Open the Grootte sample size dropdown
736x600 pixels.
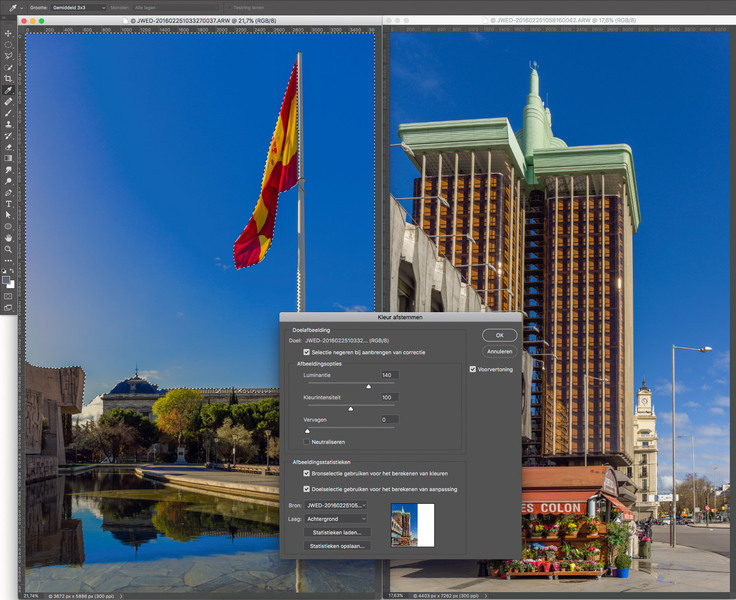(78, 8)
